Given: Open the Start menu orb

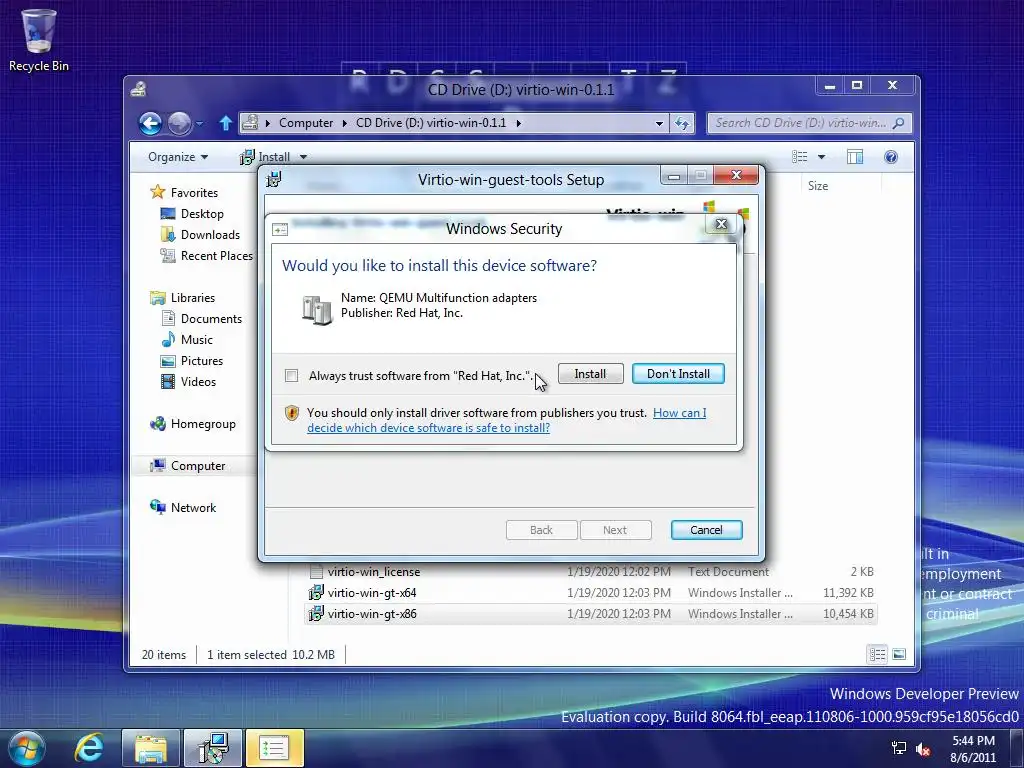Looking at the screenshot, I should 27,748.
